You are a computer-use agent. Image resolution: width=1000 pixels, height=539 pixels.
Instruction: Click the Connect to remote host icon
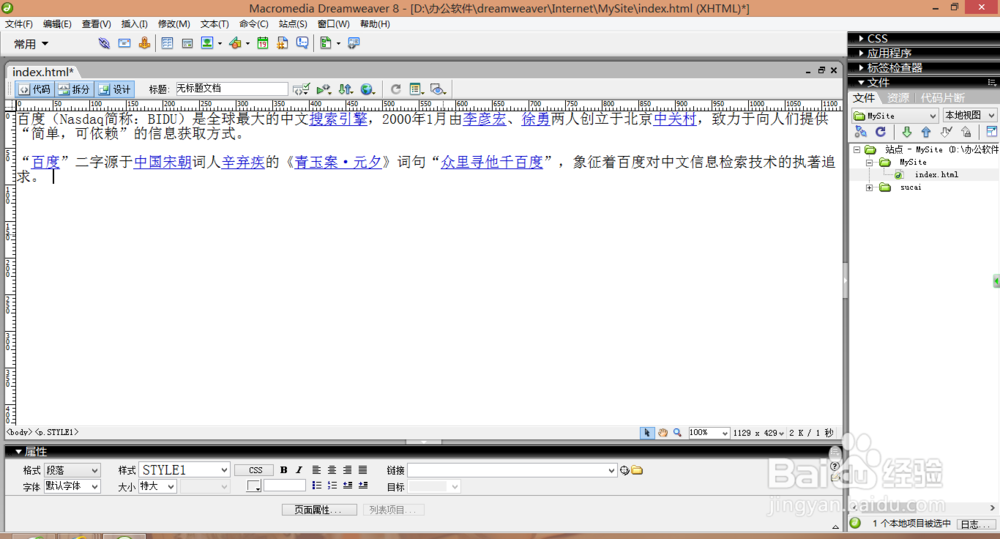(x=860, y=132)
